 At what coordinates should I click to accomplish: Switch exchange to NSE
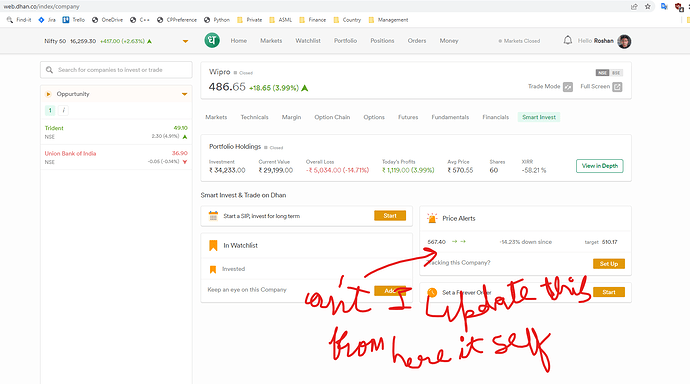point(602,73)
